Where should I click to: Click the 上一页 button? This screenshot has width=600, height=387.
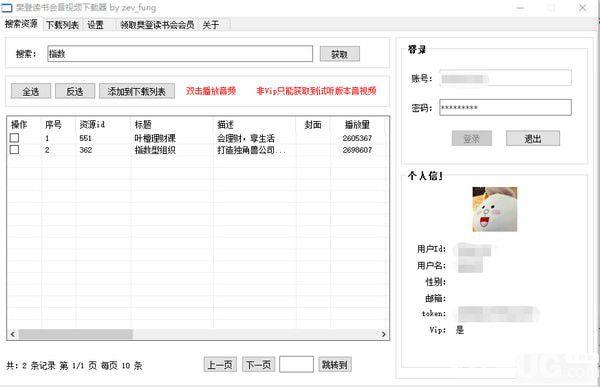coord(220,364)
